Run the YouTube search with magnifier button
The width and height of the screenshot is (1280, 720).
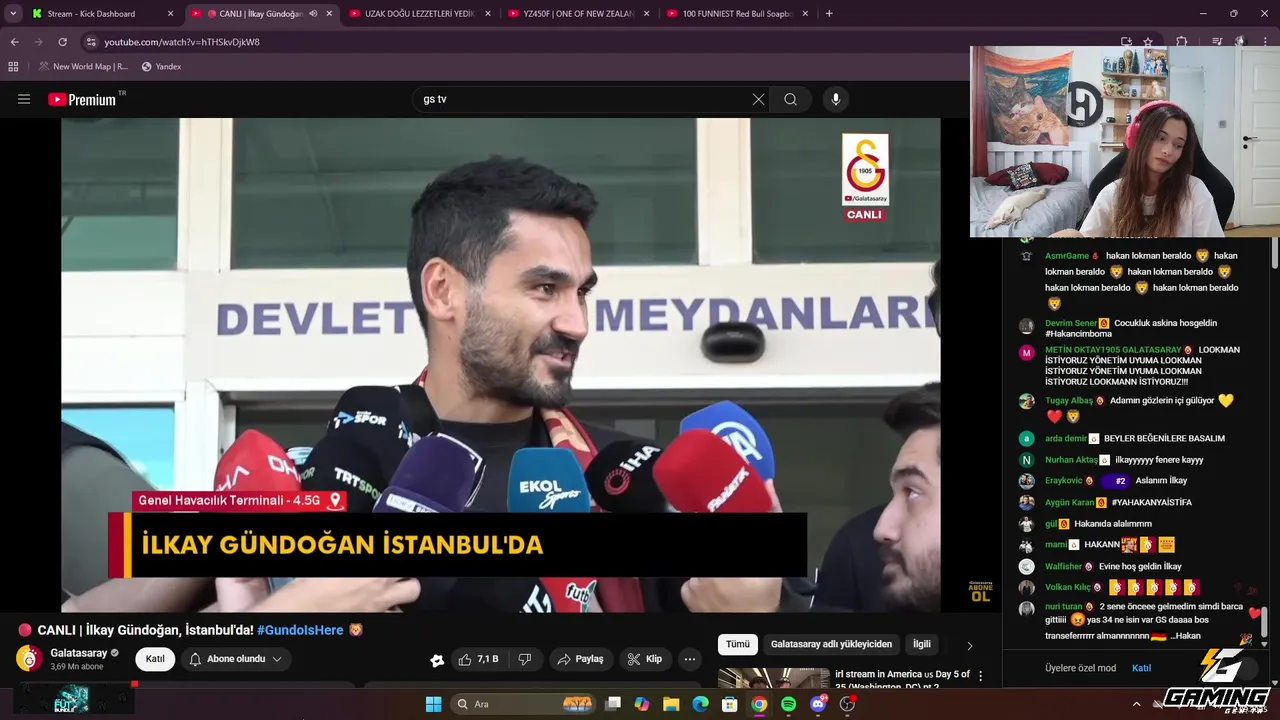click(x=790, y=99)
